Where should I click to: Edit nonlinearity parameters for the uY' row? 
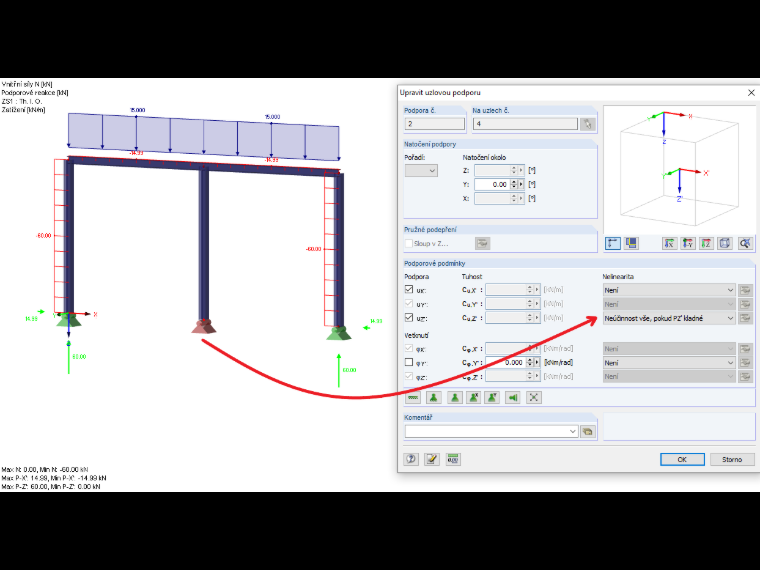(x=745, y=304)
